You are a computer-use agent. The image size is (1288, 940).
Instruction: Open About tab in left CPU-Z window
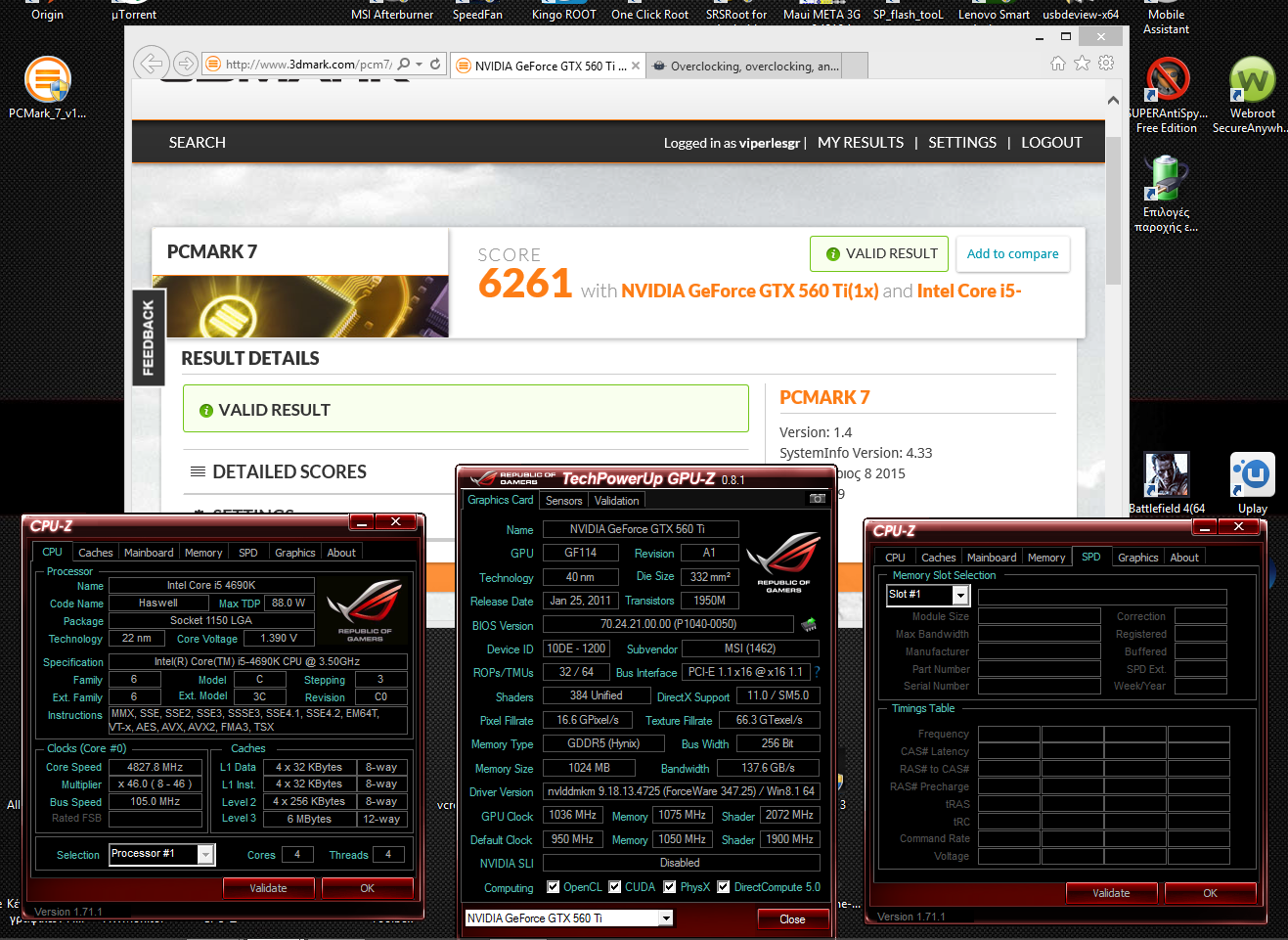[341, 553]
